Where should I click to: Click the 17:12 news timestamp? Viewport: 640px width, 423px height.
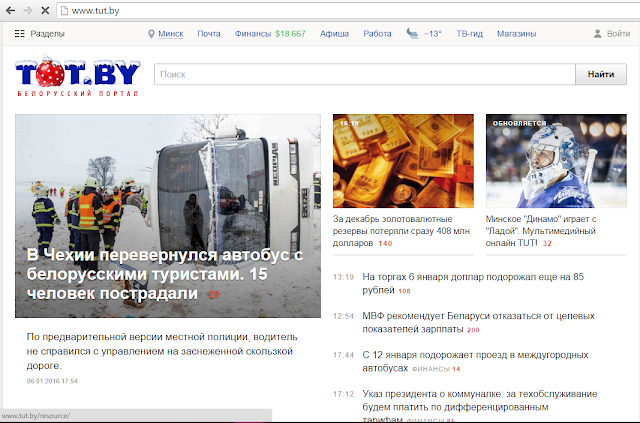[343, 394]
